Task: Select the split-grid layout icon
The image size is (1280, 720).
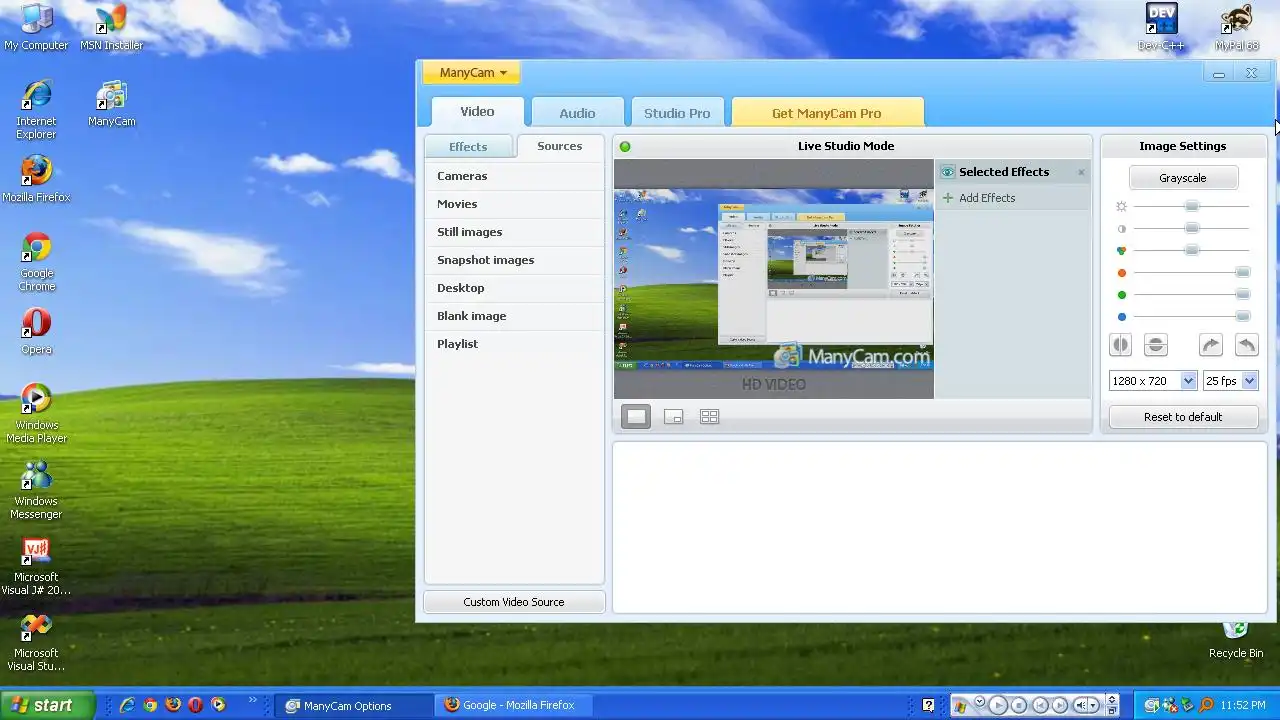Action: pos(709,417)
